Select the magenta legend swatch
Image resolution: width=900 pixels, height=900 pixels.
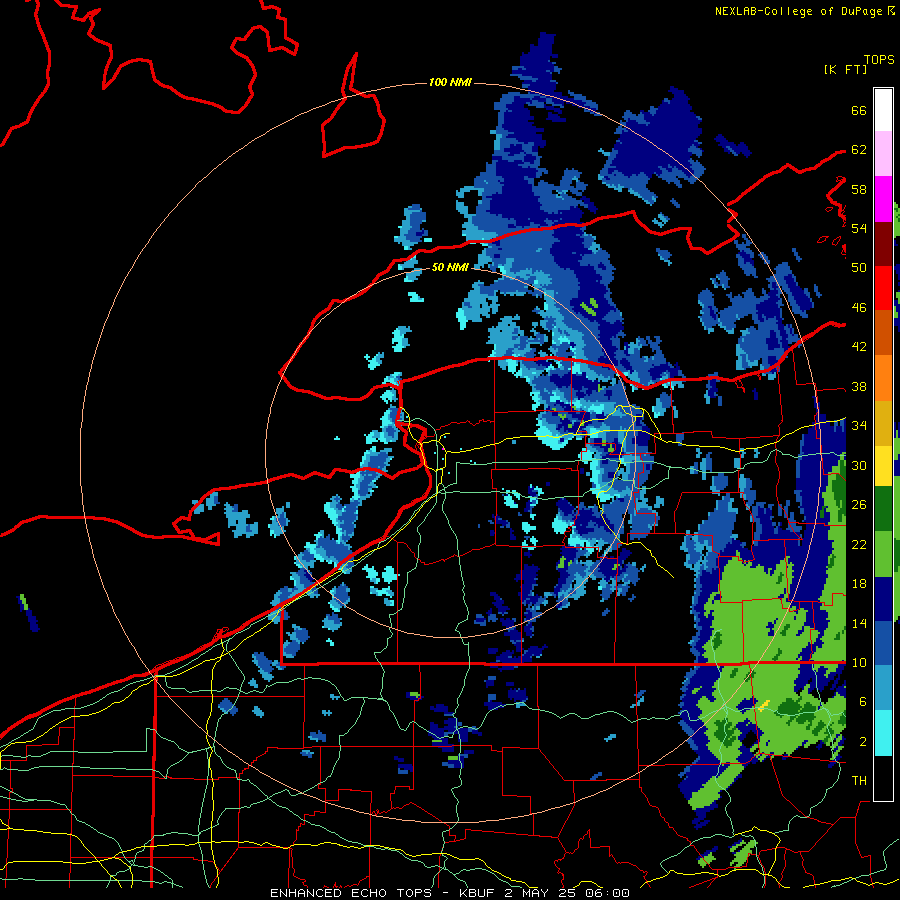click(883, 199)
